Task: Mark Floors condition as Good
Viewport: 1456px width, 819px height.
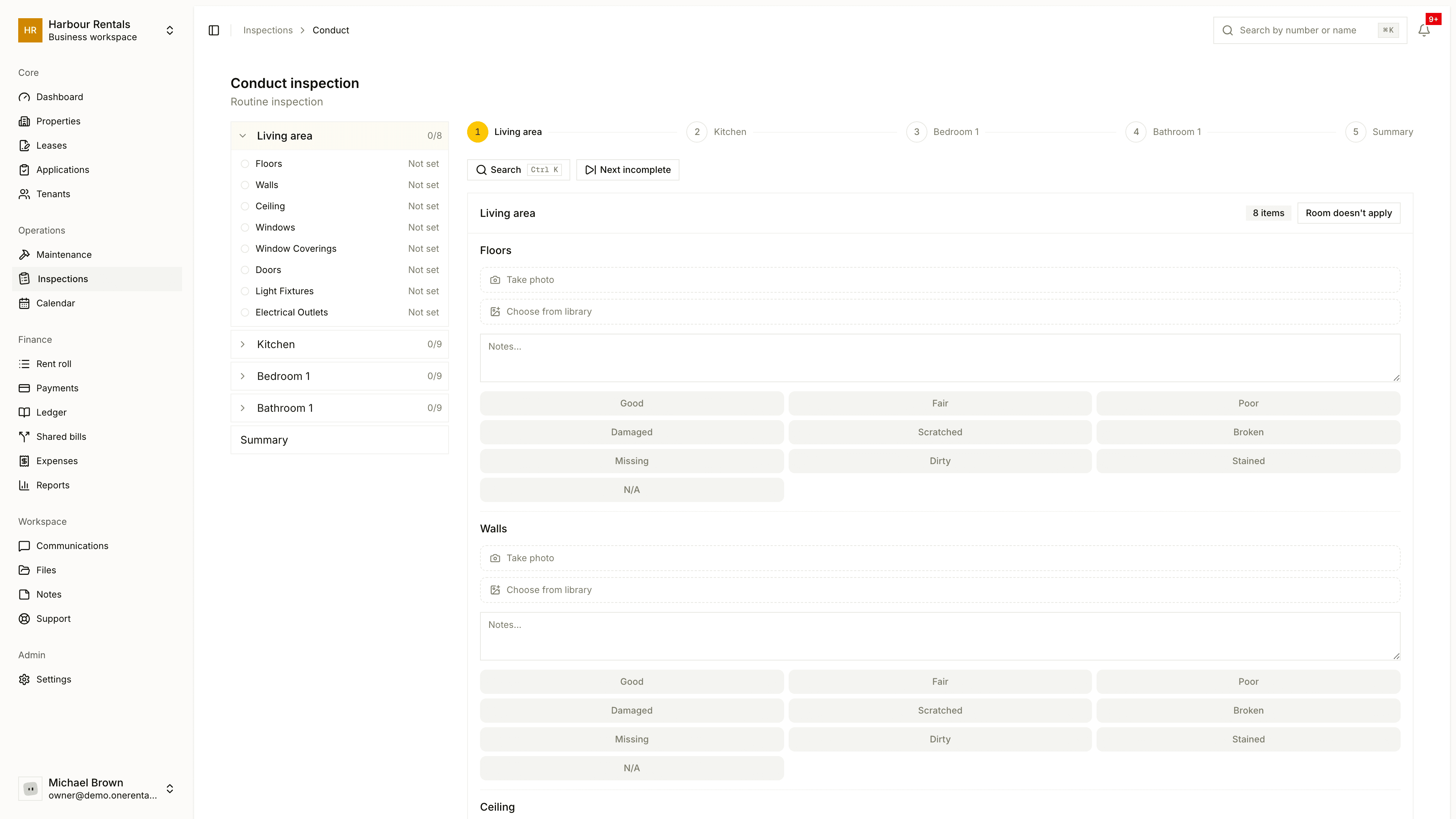Action: pyautogui.click(x=631, y=403)
